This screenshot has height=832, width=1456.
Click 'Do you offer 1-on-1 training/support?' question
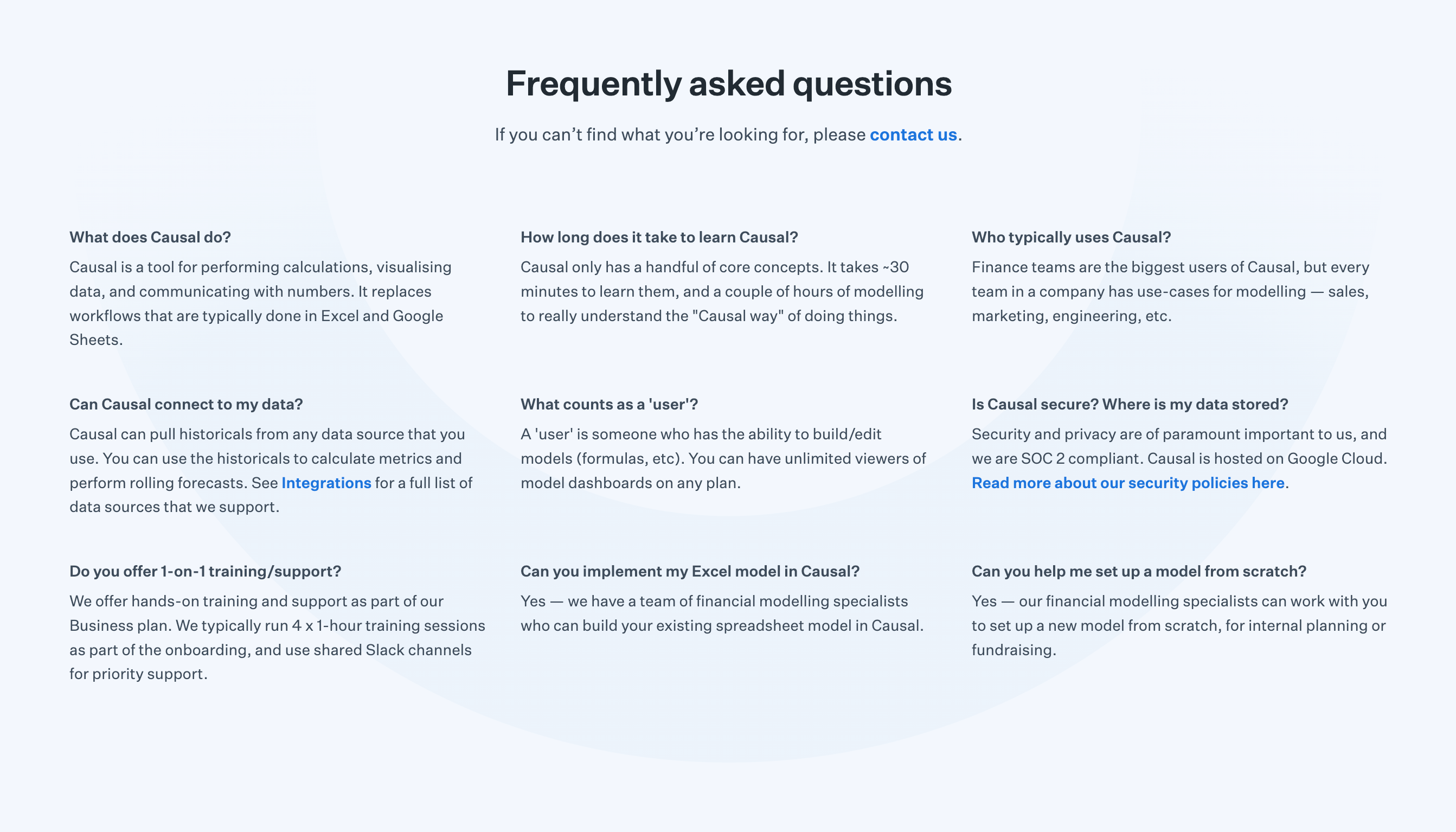pyautogui.click(x=205, y=572)
